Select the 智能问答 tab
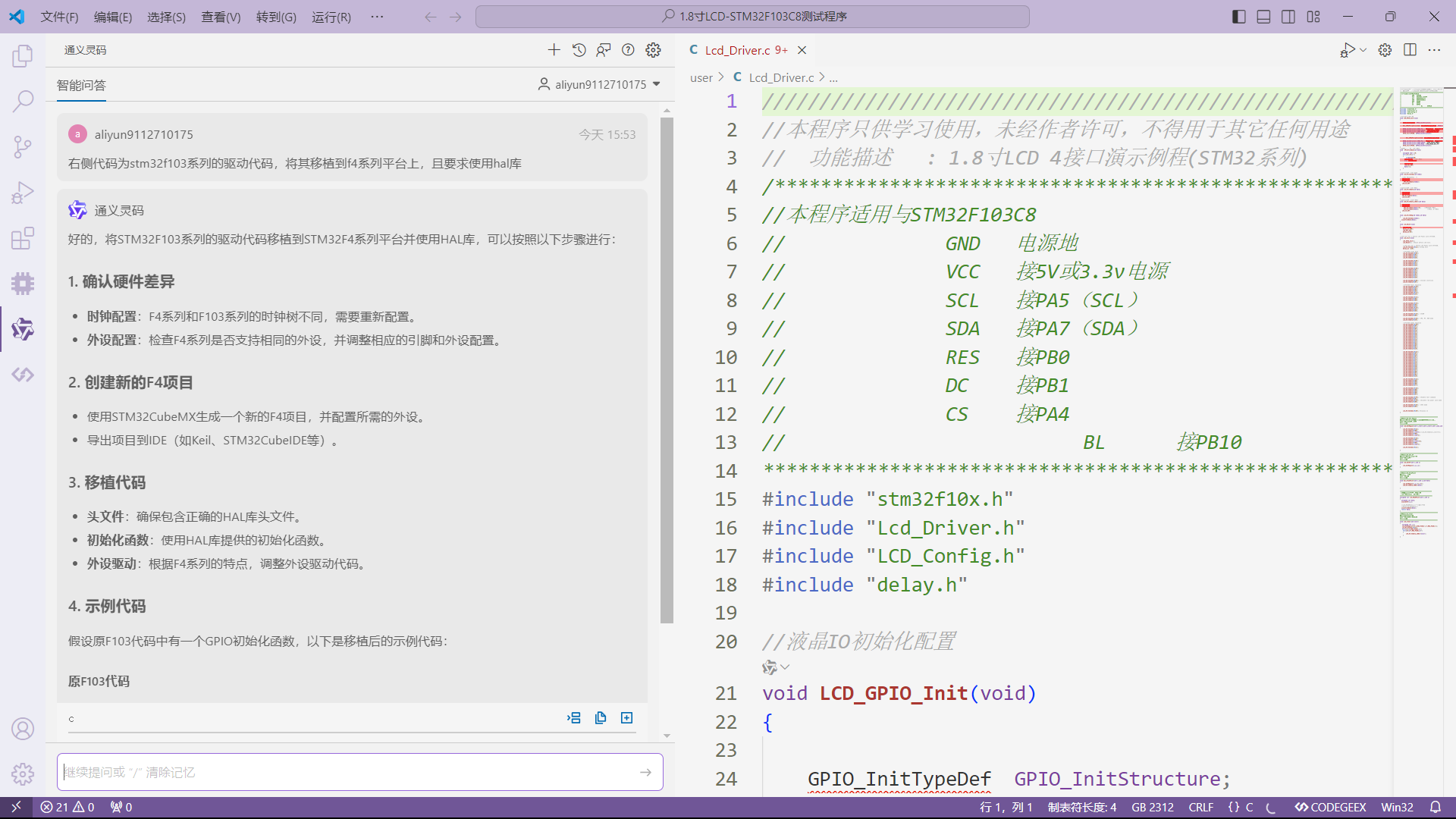 (81, 85)
